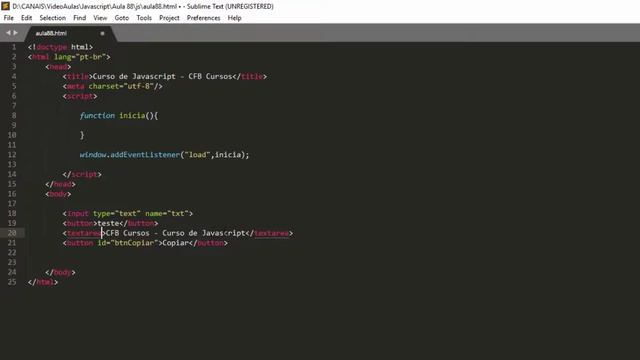Click the lang="pt-br" attribute on line 2
Image resolution: width=640 pixels, height=360 pixels.
pos(80,57)
